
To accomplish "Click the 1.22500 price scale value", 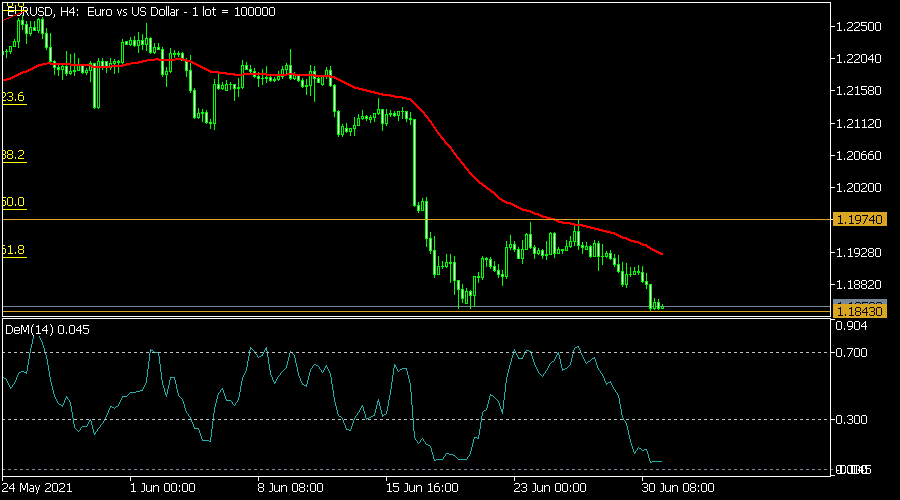I will [858, 26].
